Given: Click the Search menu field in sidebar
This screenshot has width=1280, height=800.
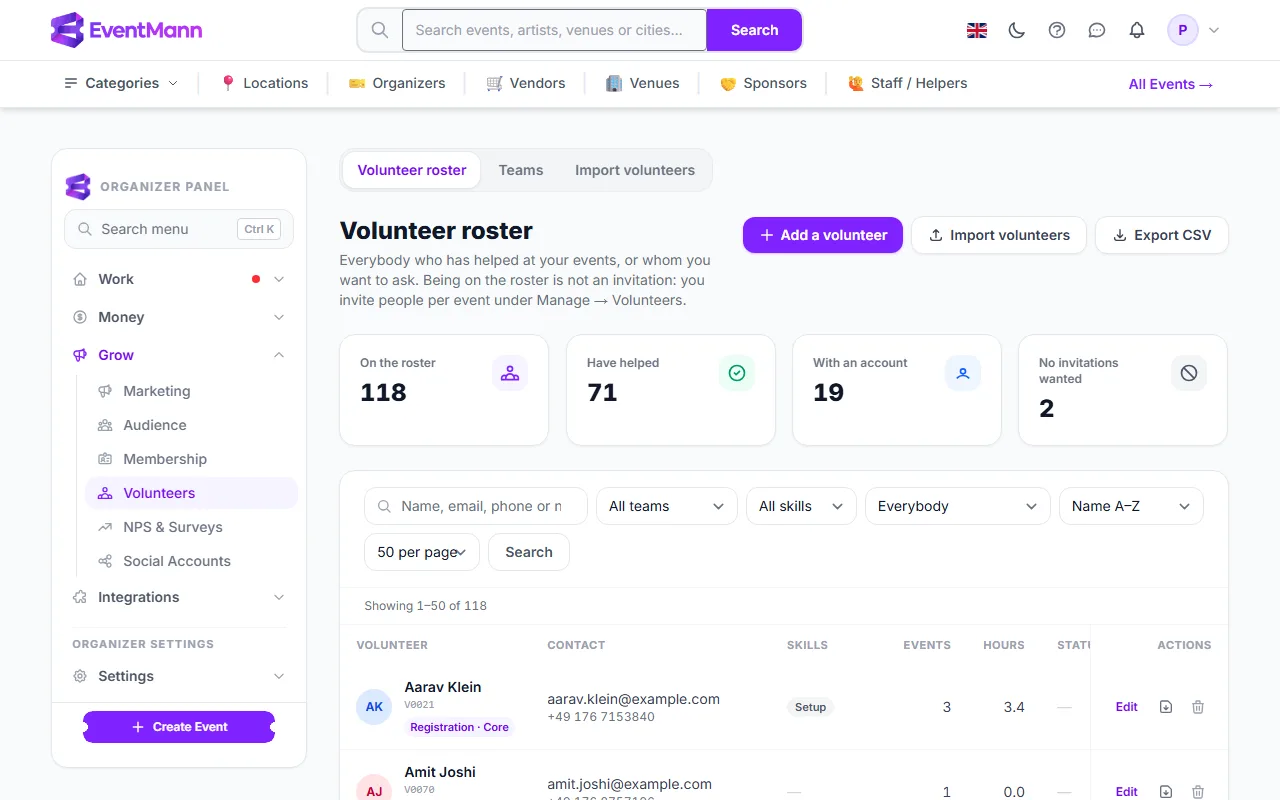Looking at the screenshot, I should pos(179,229).
